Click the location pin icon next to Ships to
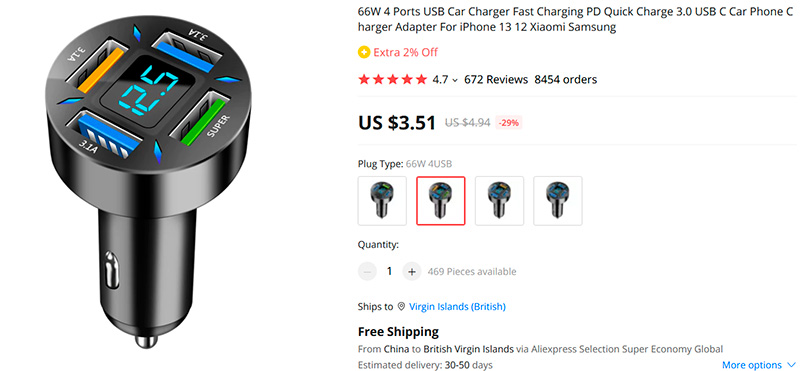The image size is (800, 371). coord(402,307)
